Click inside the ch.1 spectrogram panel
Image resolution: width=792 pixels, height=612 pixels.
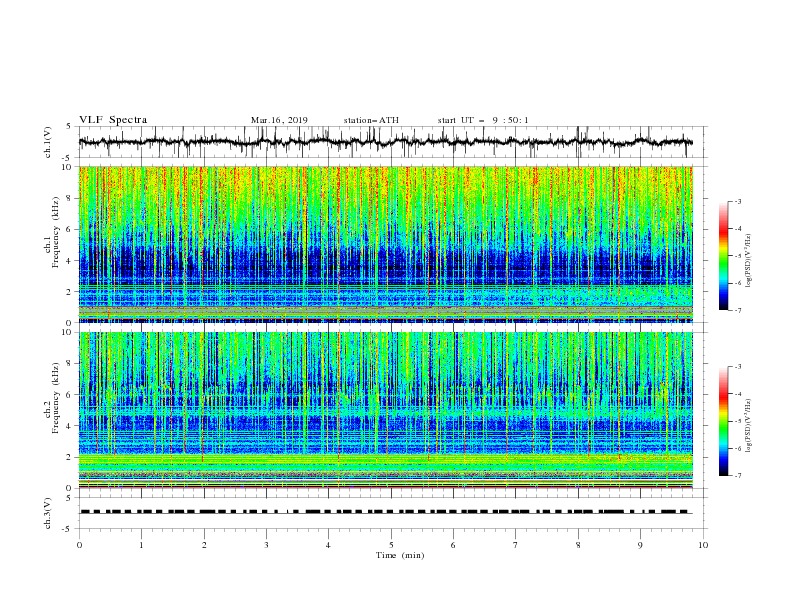pyautogui.click(x=385, y=244)
